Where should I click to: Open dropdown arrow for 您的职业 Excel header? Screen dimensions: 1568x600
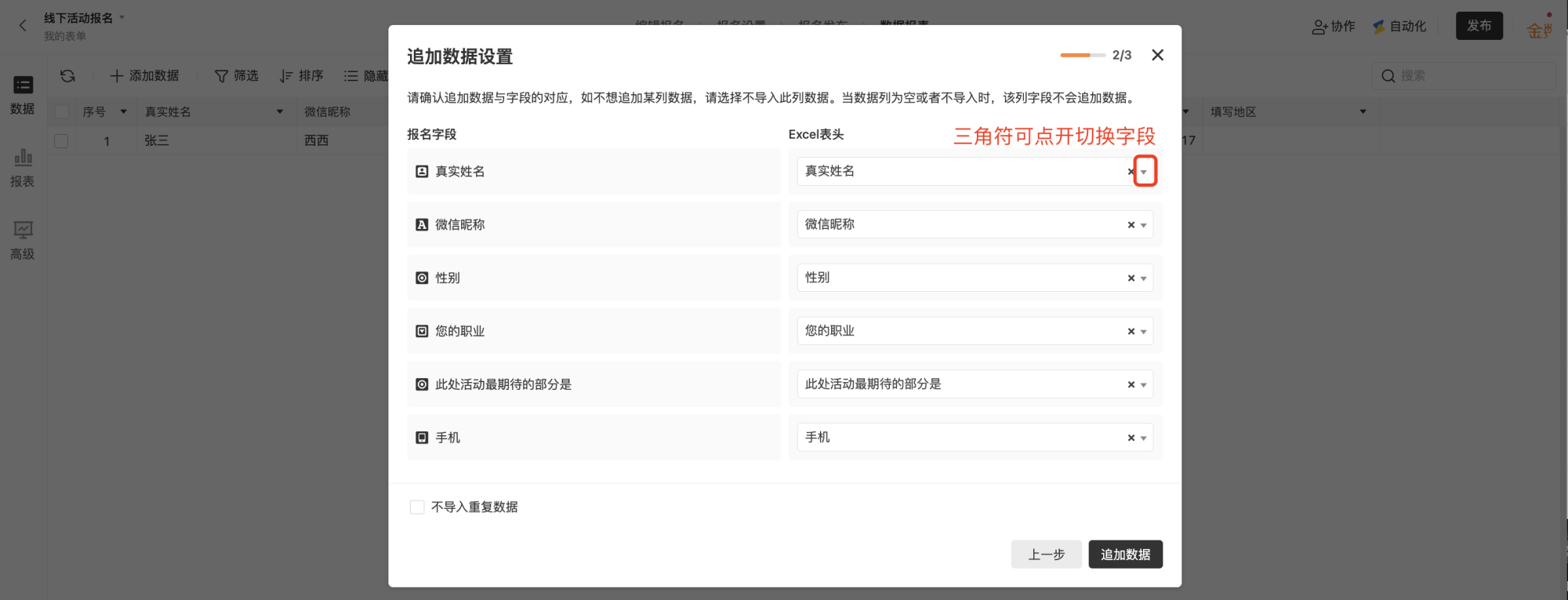1144,332
